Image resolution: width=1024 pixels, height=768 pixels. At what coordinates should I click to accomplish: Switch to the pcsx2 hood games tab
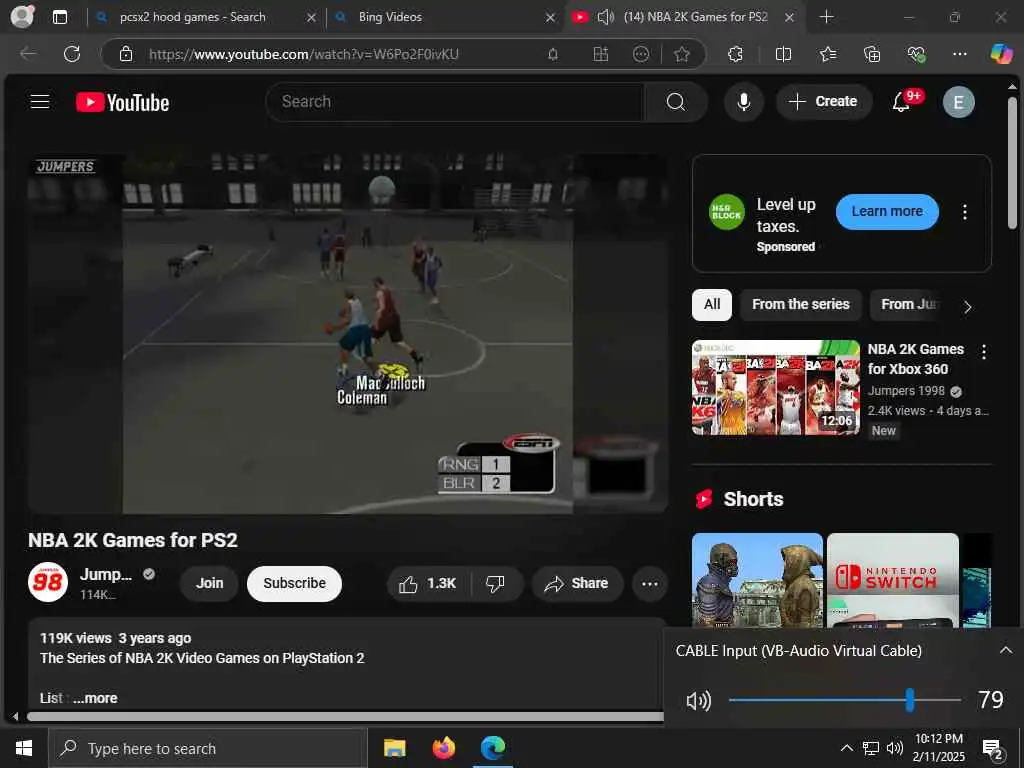click(204, 17)
